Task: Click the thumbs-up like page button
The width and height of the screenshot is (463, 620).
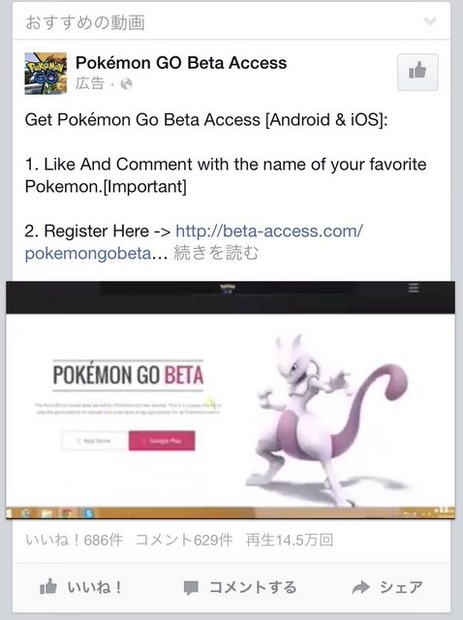Action: point(418,72)
